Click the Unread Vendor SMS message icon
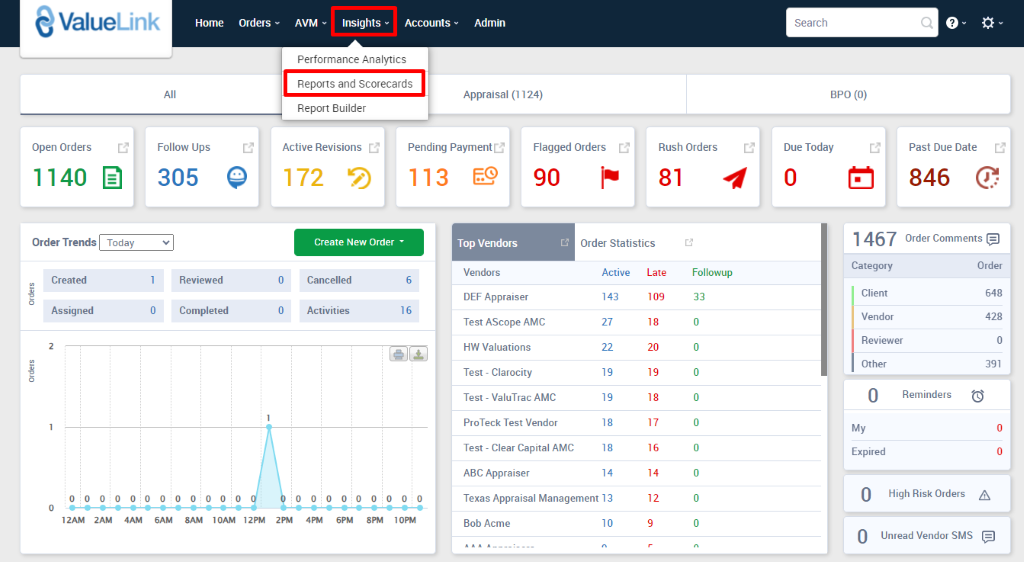Image resolution: width=1024 pixels, height=562 pixels. click(x=989, y=537)
